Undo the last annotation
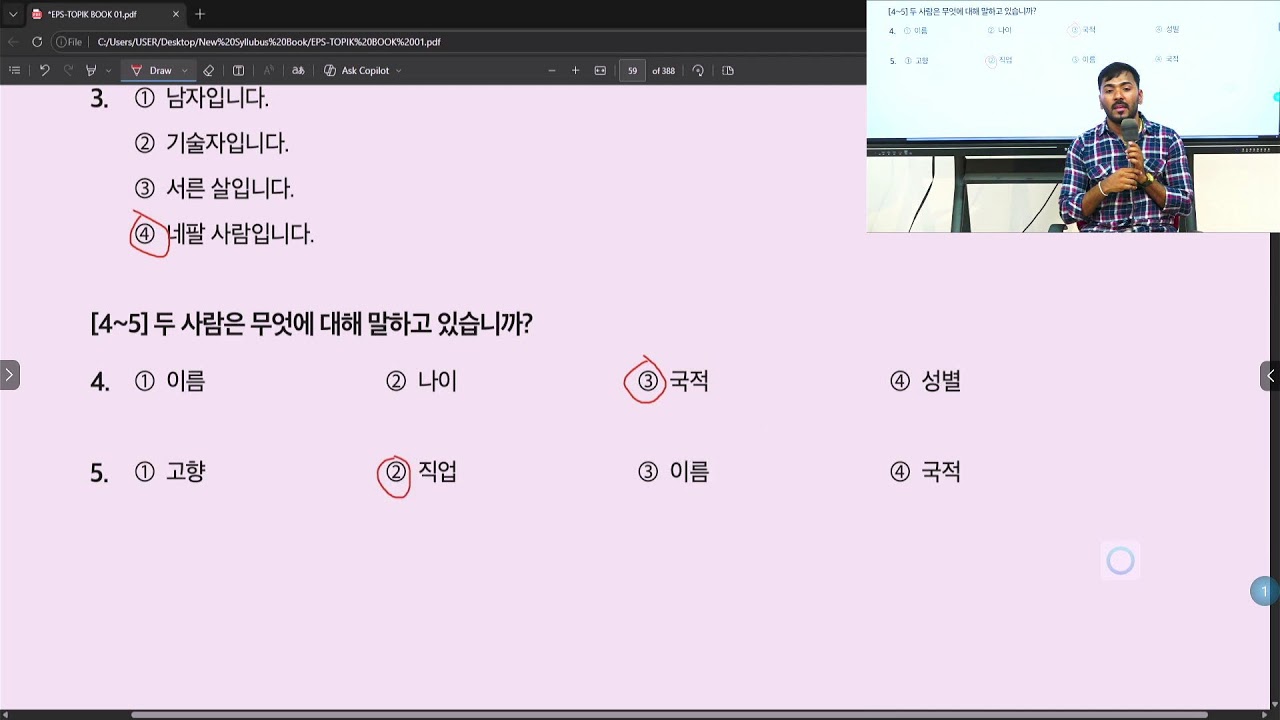 44,70
